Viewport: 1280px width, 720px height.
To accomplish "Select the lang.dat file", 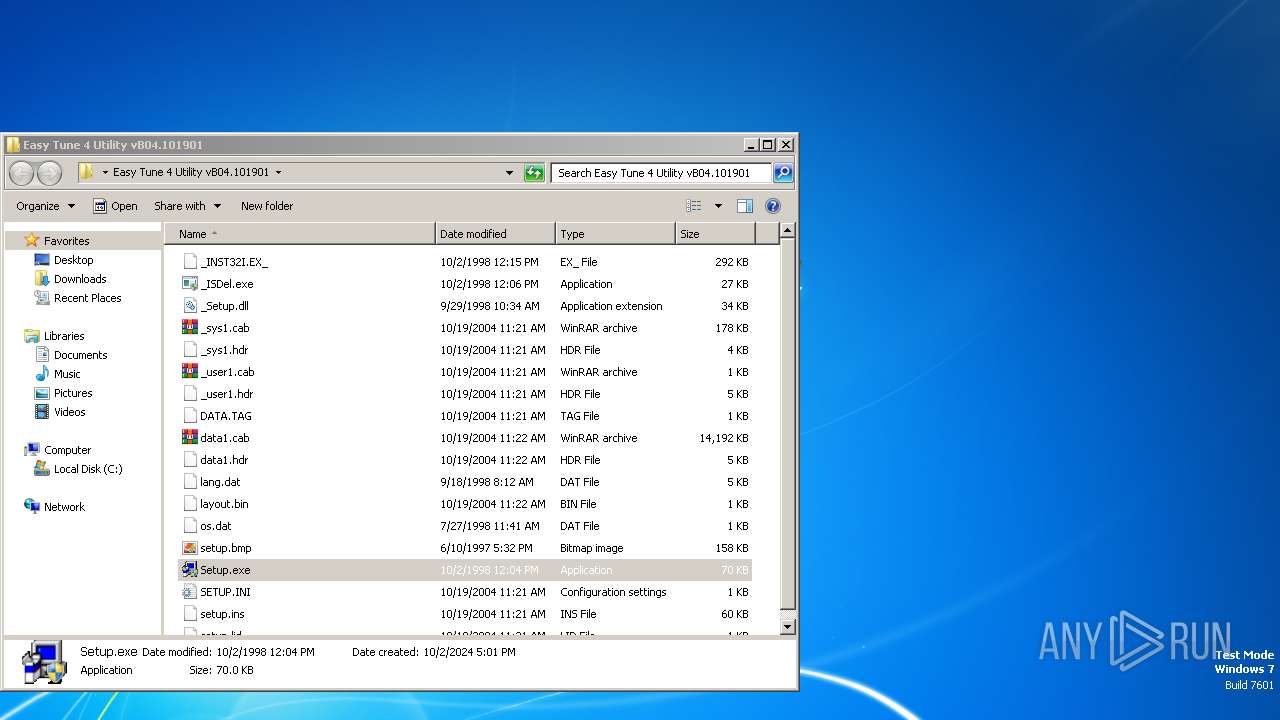I will coord(220,482).
